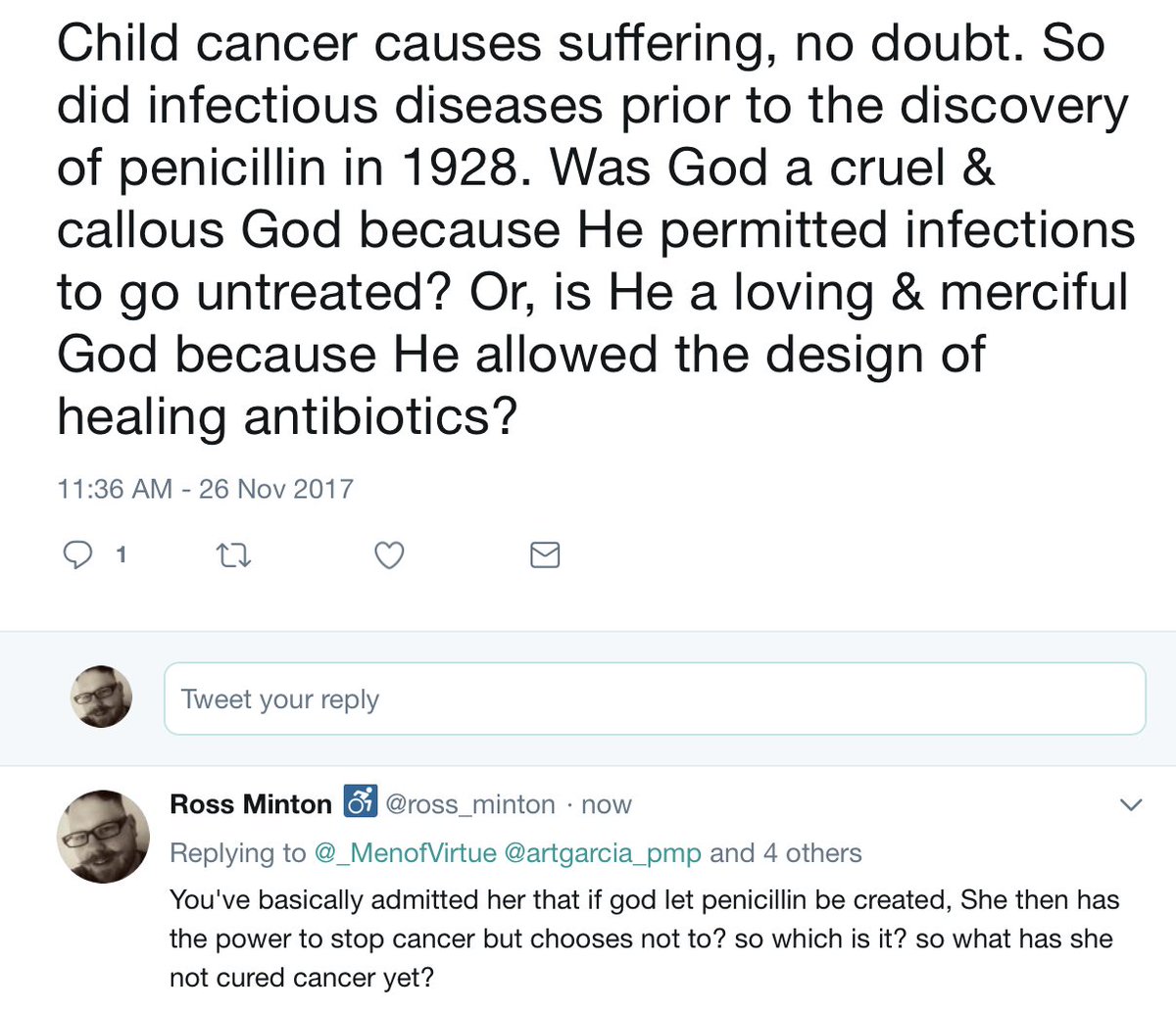The width and height of the screenshot is (1176, 1010).
Task: Like the tweet with the heart icon
Action: 390,555
